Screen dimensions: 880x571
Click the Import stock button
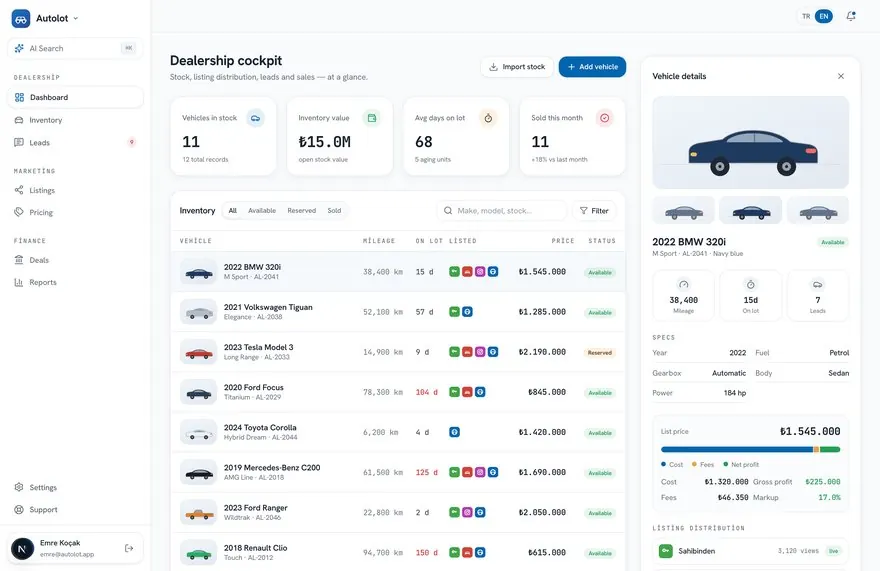[517, 67]
